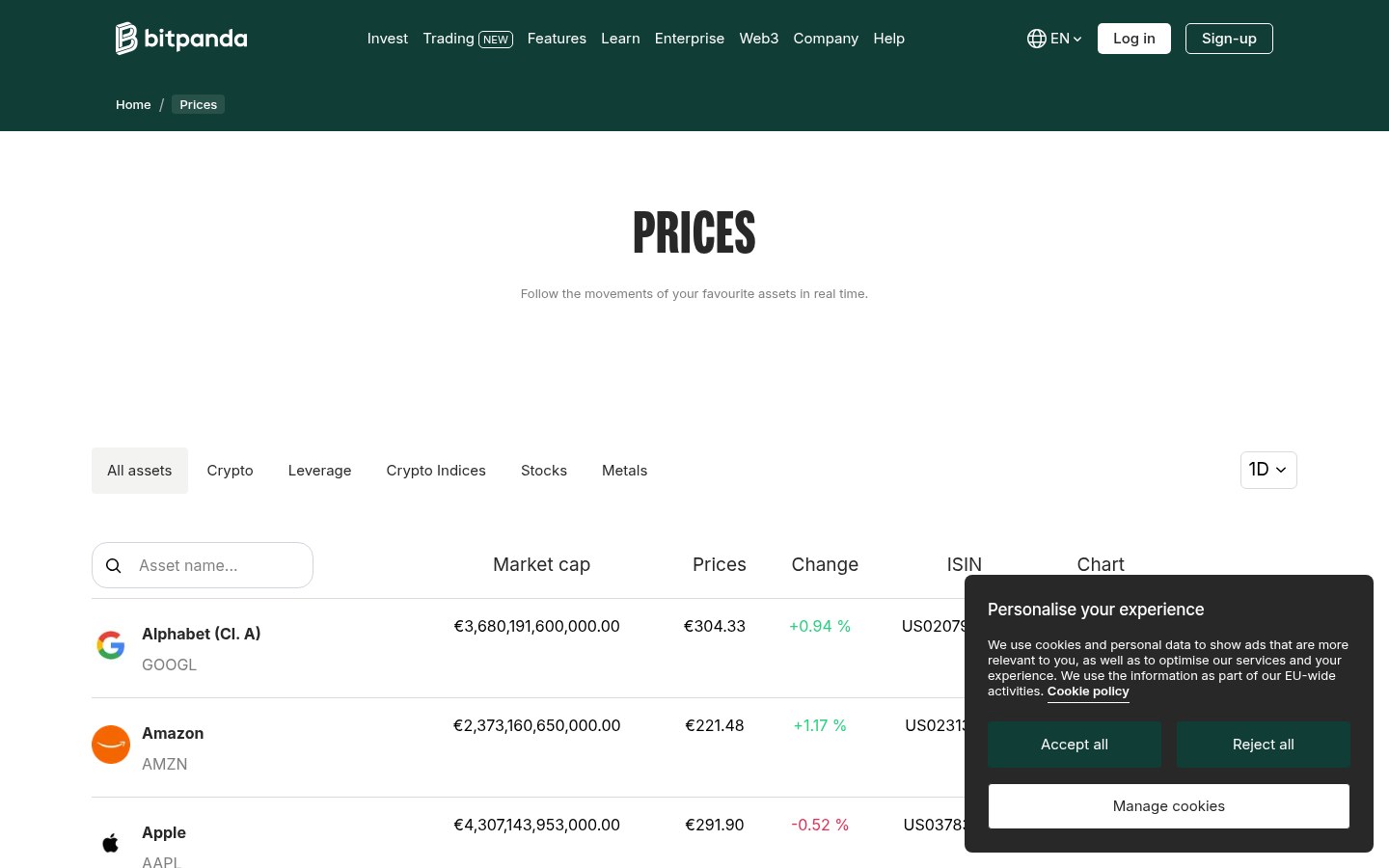1389x868 pixels.
Task: Click Alphabet market cap €3,680,191,600,000.00
Action: pyautogui.click(x=537, y=626)
